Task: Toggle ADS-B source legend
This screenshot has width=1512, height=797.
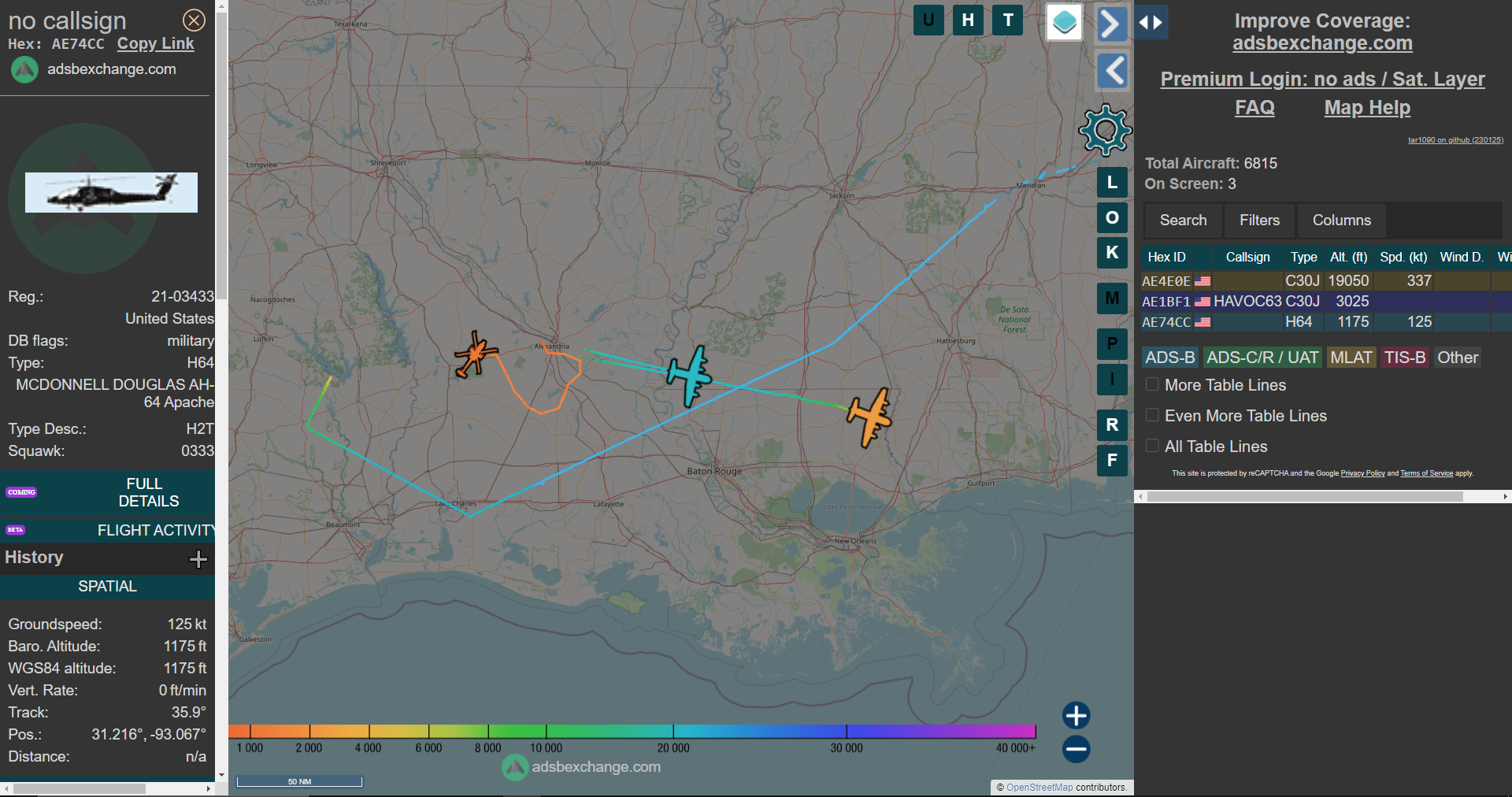Action: click(x=1170, y=358)
